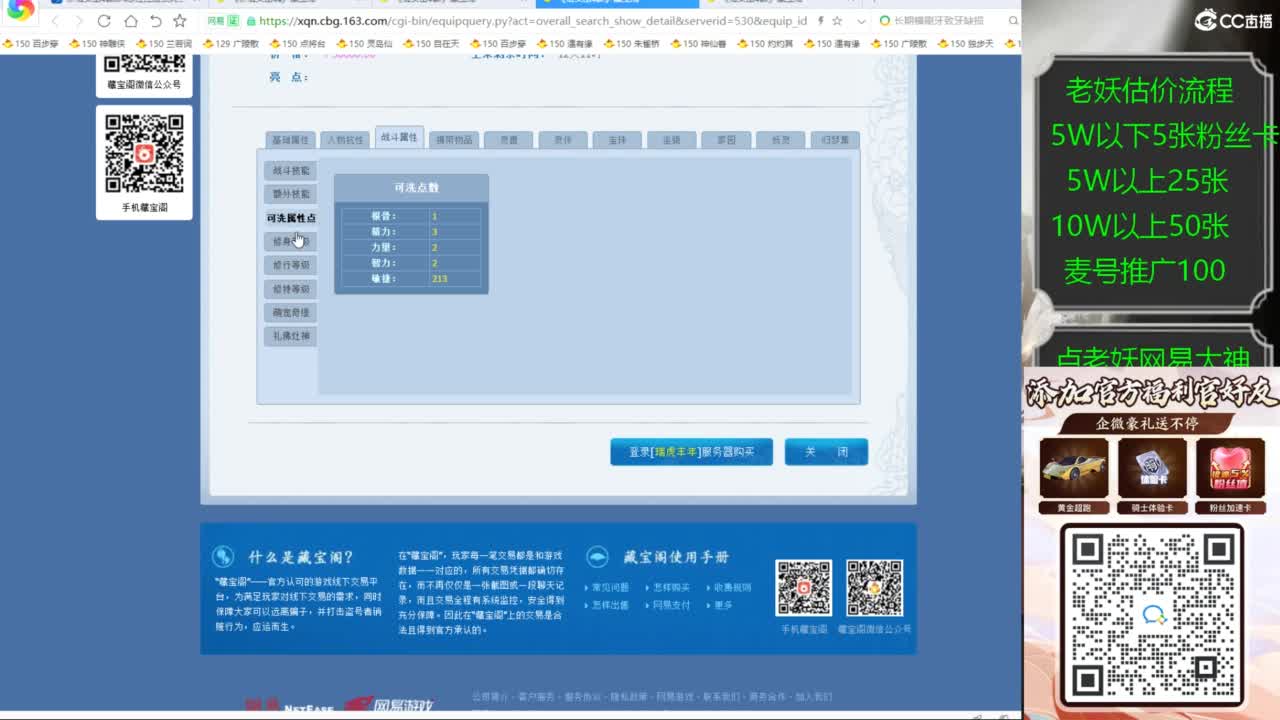This screenshot has height=720, width=1280.
Task: Open 联系我们 in the bottom footer
Action: pos(721,697)
